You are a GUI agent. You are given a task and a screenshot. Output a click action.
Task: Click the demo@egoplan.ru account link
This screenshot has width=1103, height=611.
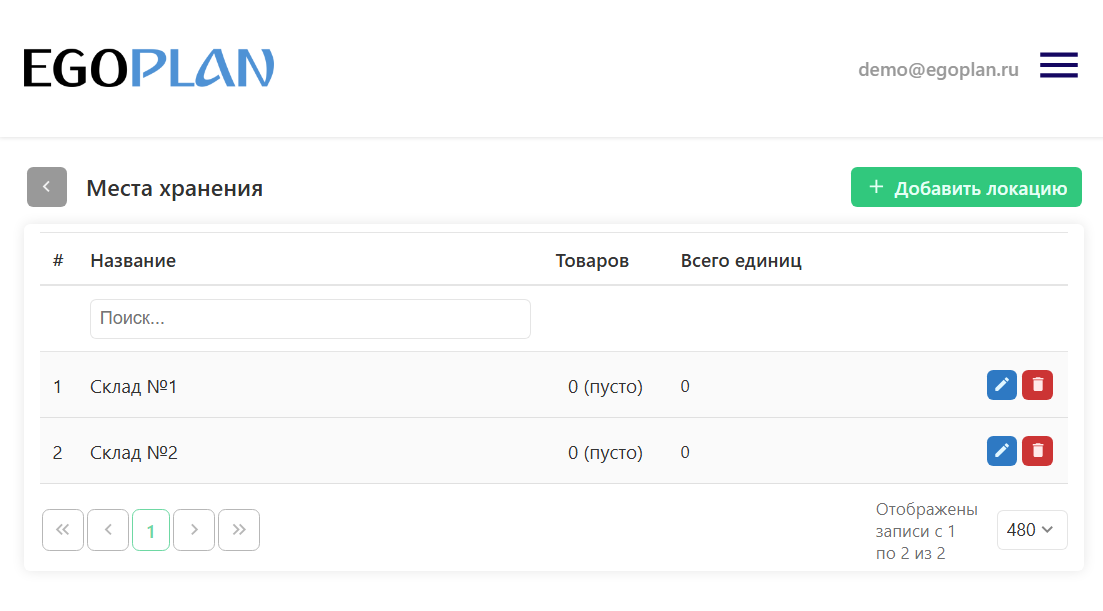click(x=938, y=69)
